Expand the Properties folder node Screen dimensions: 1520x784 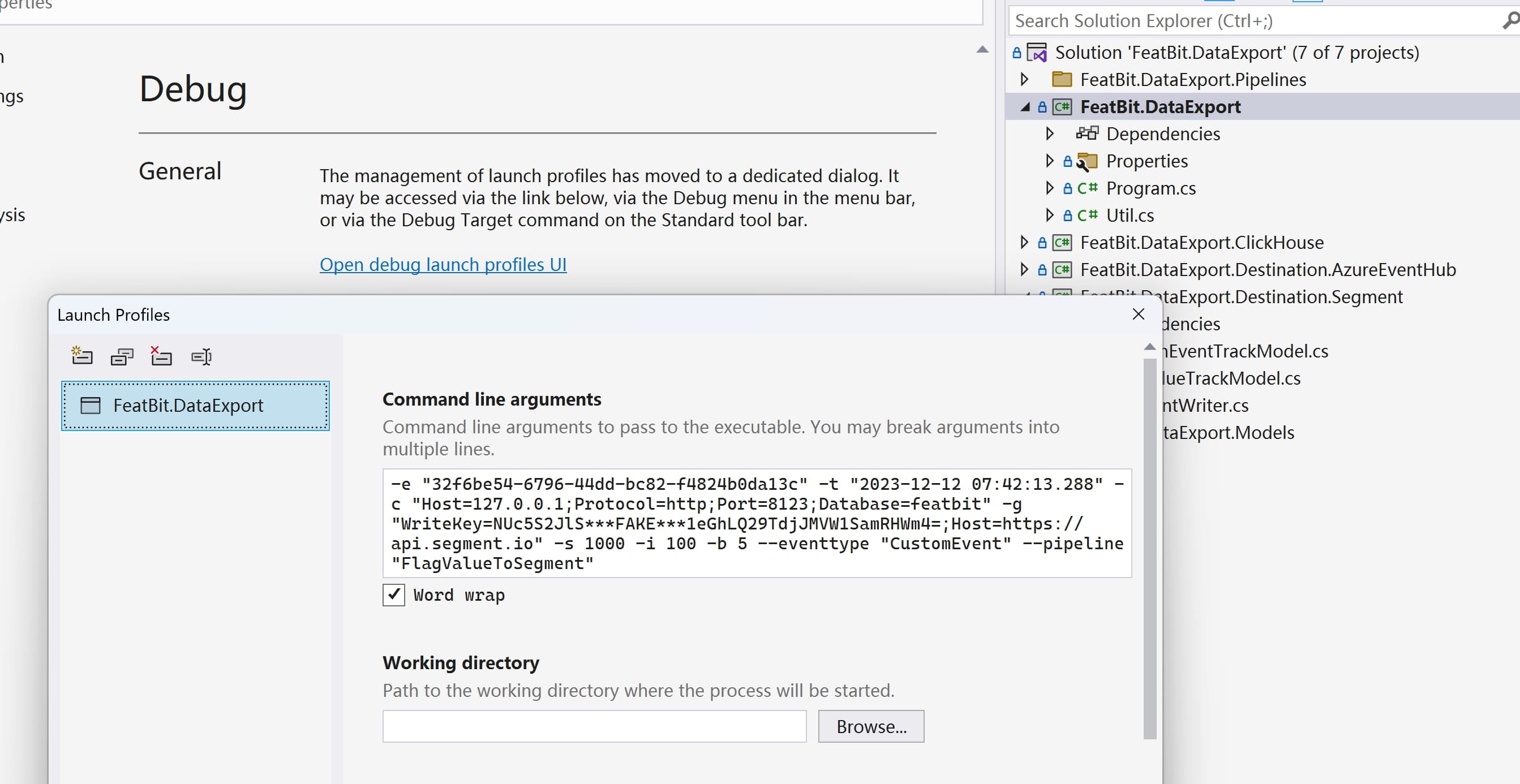[x=1049, y=161]
